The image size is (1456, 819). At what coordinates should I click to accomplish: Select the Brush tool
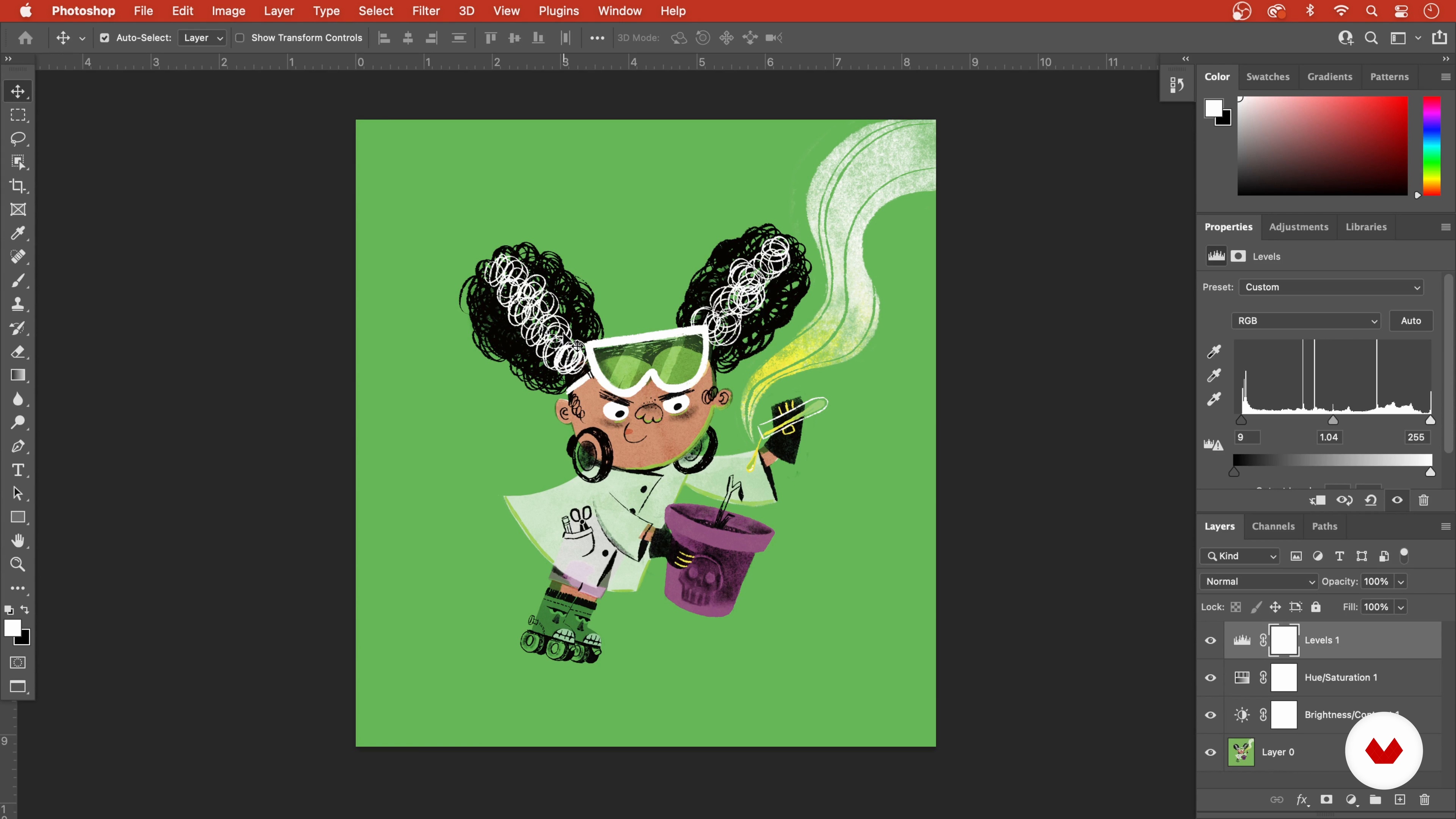tap(18, 281)
